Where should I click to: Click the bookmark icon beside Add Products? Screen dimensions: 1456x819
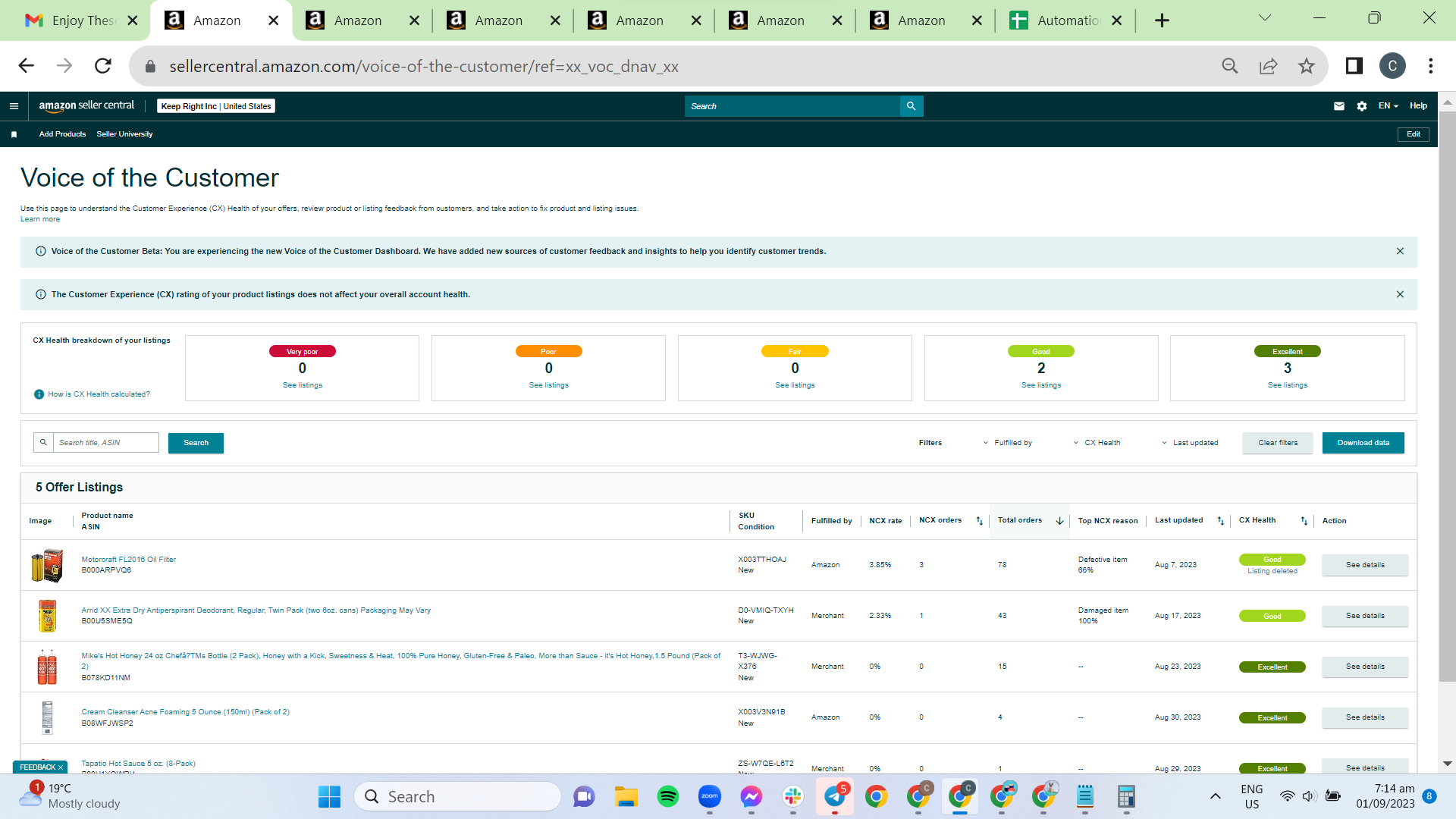[x=14, y=134]
